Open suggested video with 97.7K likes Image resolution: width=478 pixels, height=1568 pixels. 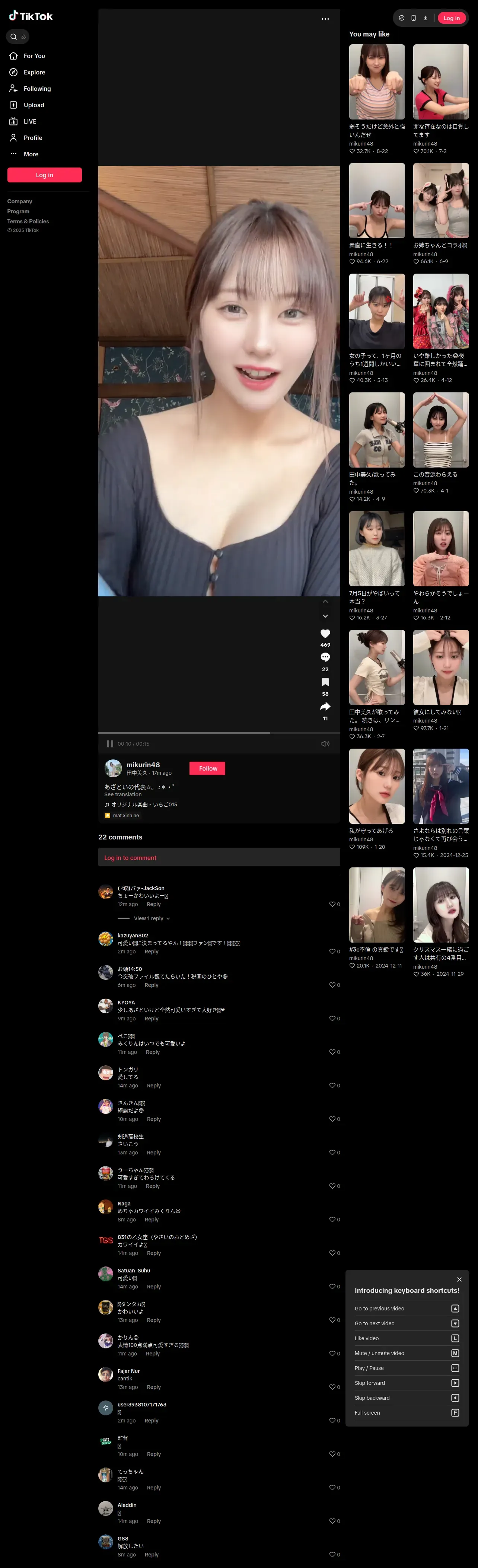[x=441, y=667]
